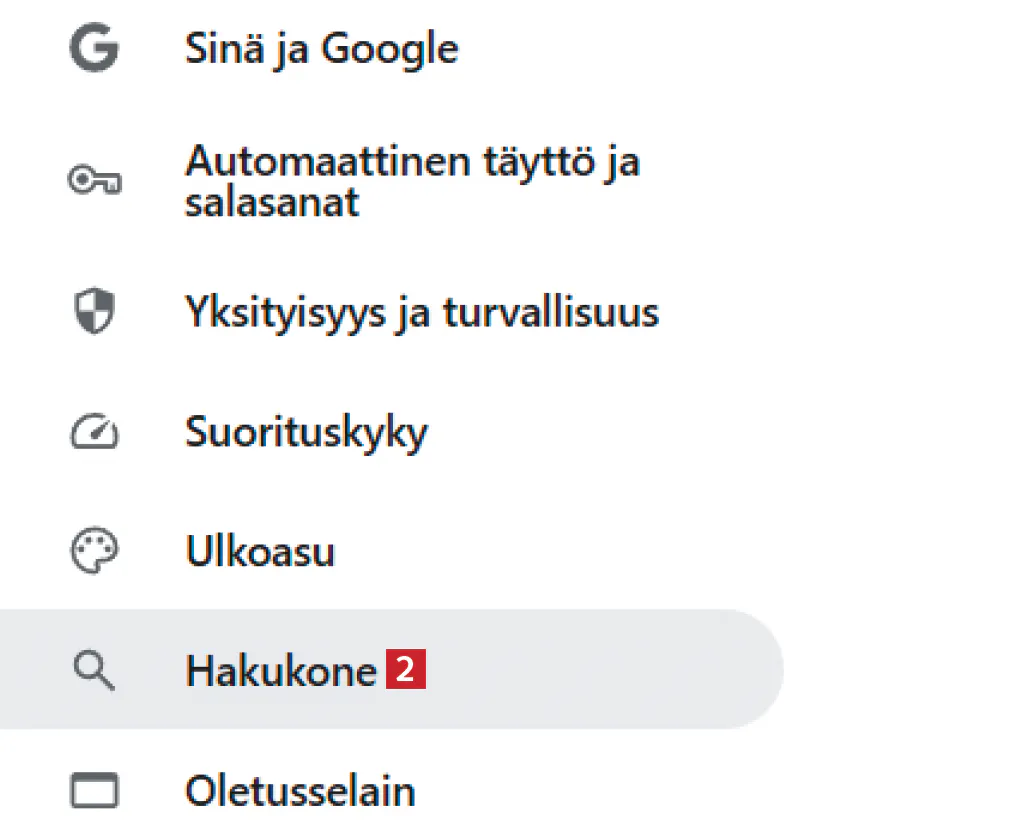Click the speedometer performance icon

pyautogui.click(x=94, y=432)
